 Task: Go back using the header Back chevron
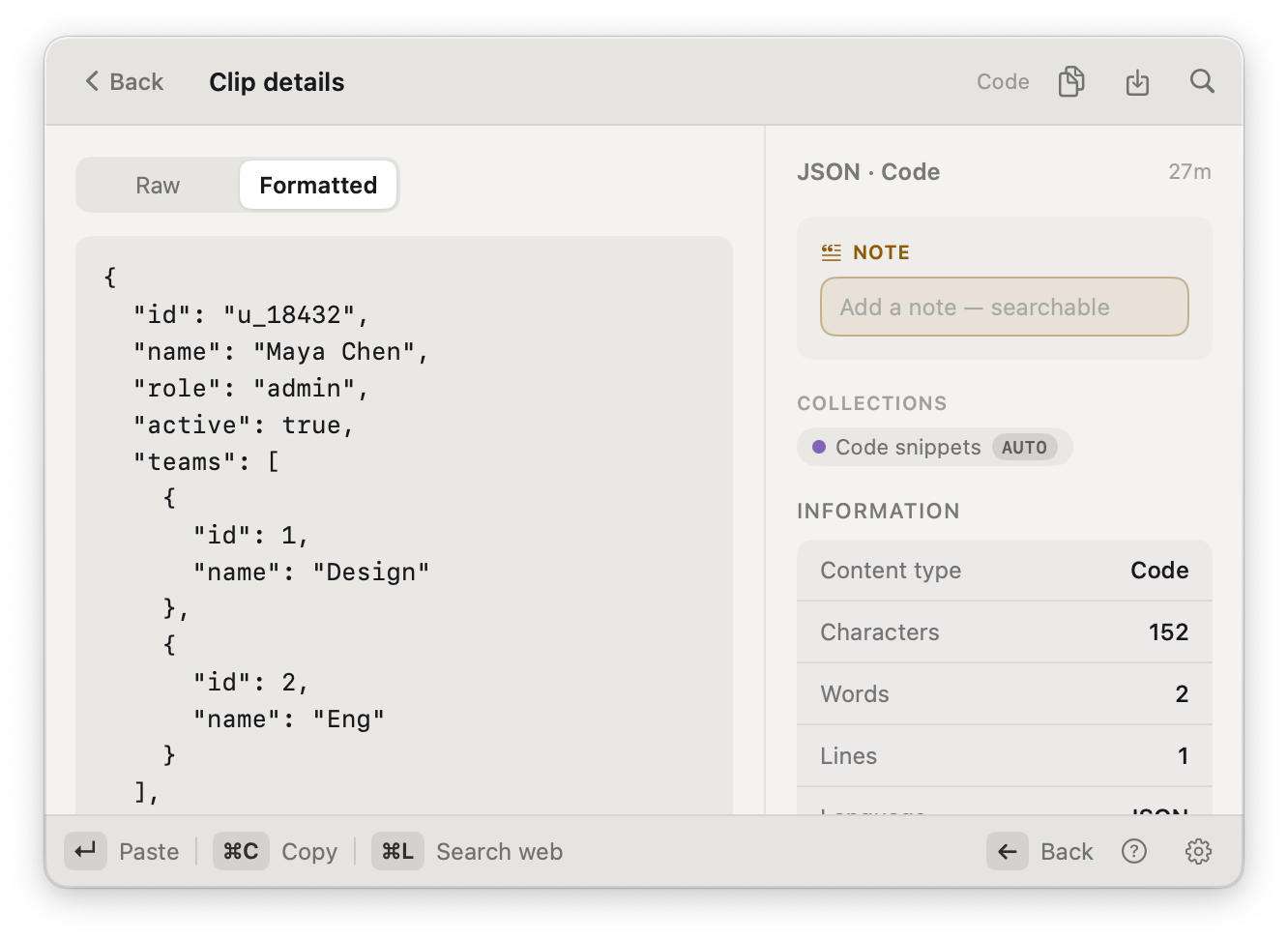pyautogui.click(x=124, y=82)
